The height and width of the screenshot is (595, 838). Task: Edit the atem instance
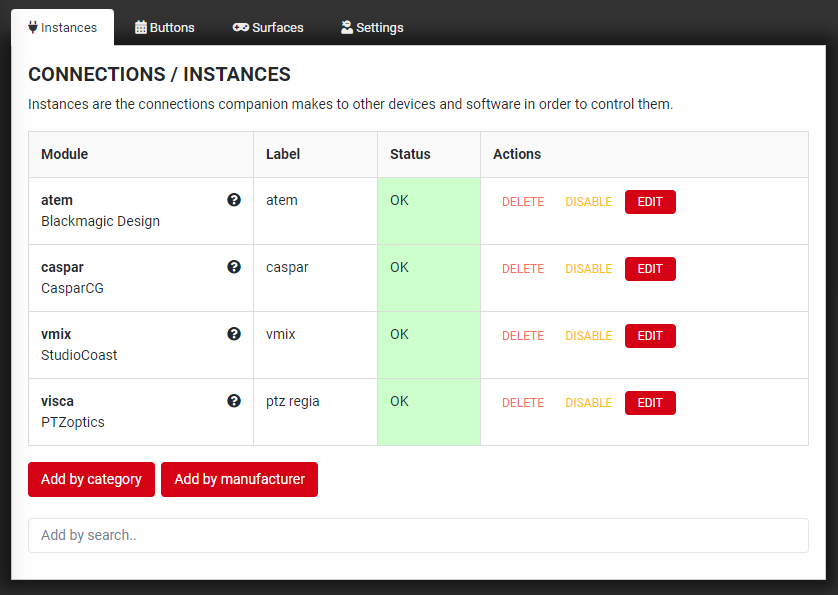click(x=650, y=202)
